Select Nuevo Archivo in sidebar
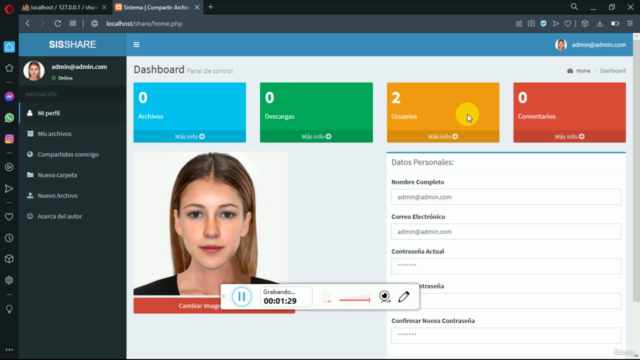This screenshot has height=360, width=640. [73, 196]
